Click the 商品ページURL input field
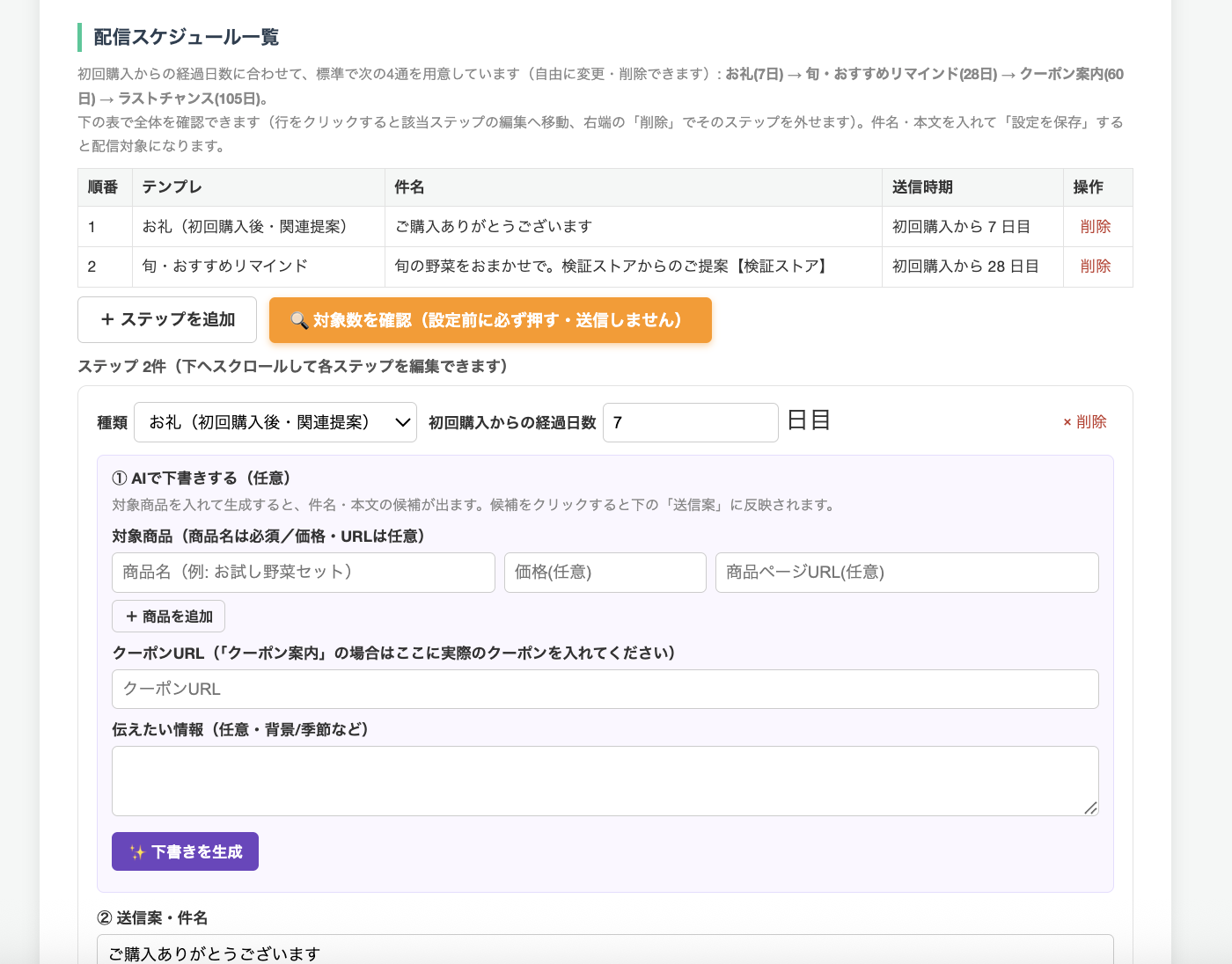 coord(907,573)
